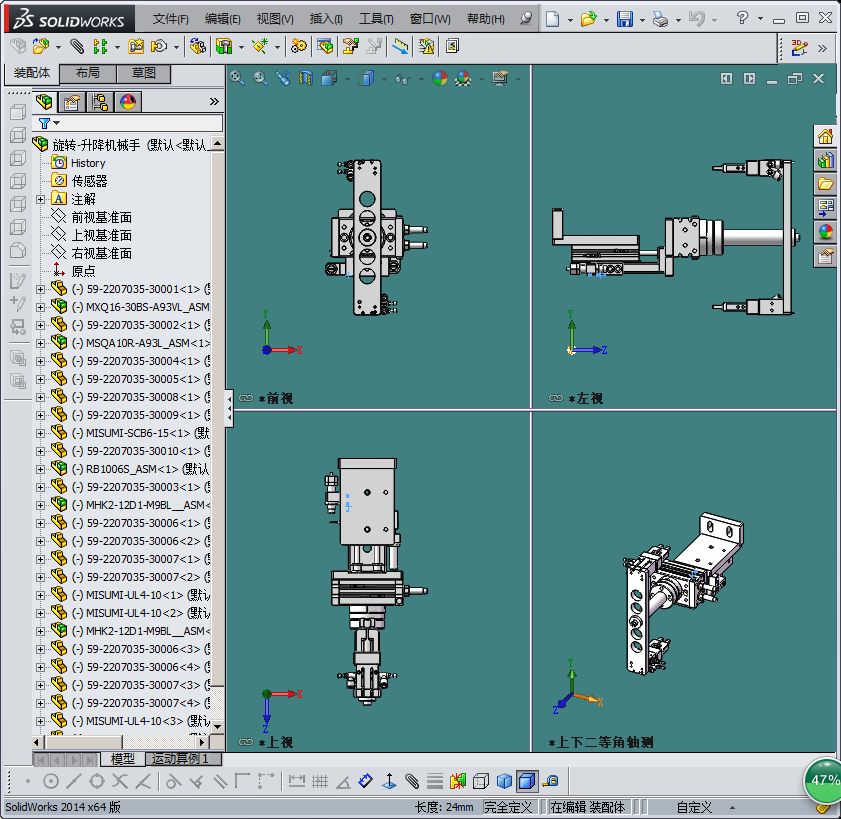Switch to the PropertyManager tab icon
Image resolution: width=841 pixels, height=819 pixels.
tap(72, 101)
